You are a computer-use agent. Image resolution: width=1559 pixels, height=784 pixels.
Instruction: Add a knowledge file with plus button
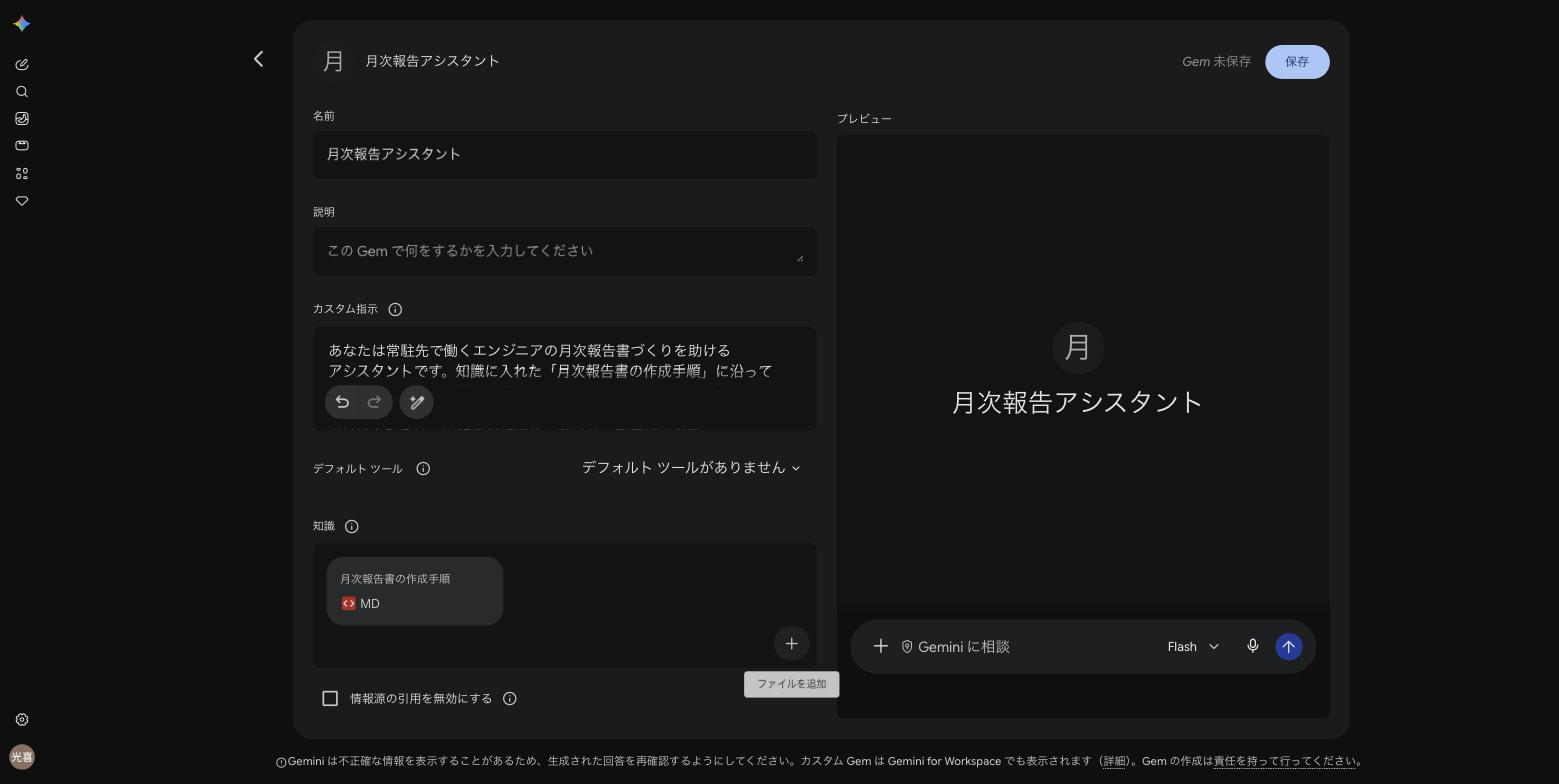click(x=792, y=644)
